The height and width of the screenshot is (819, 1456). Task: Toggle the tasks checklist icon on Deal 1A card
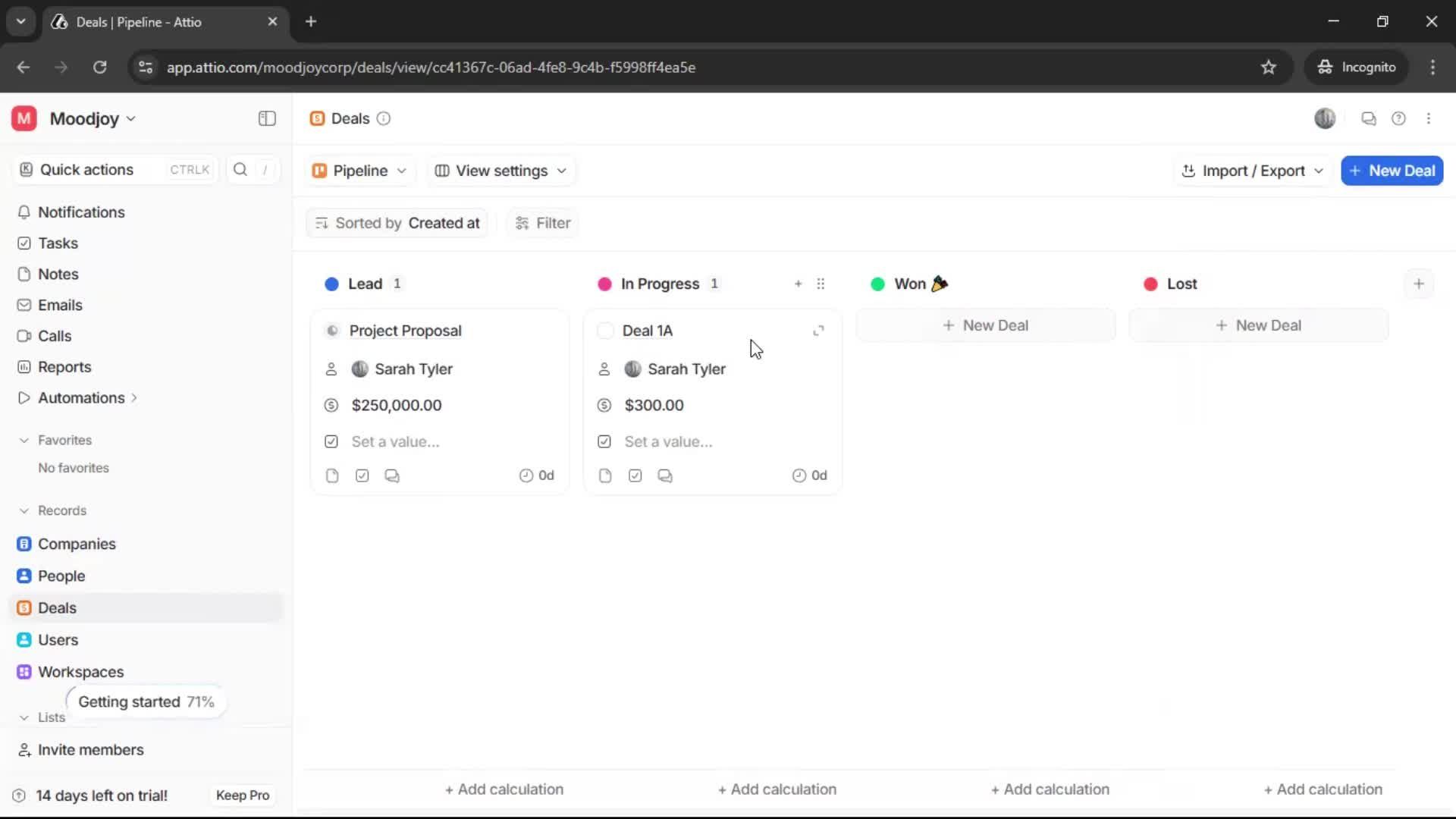point(635,475)
